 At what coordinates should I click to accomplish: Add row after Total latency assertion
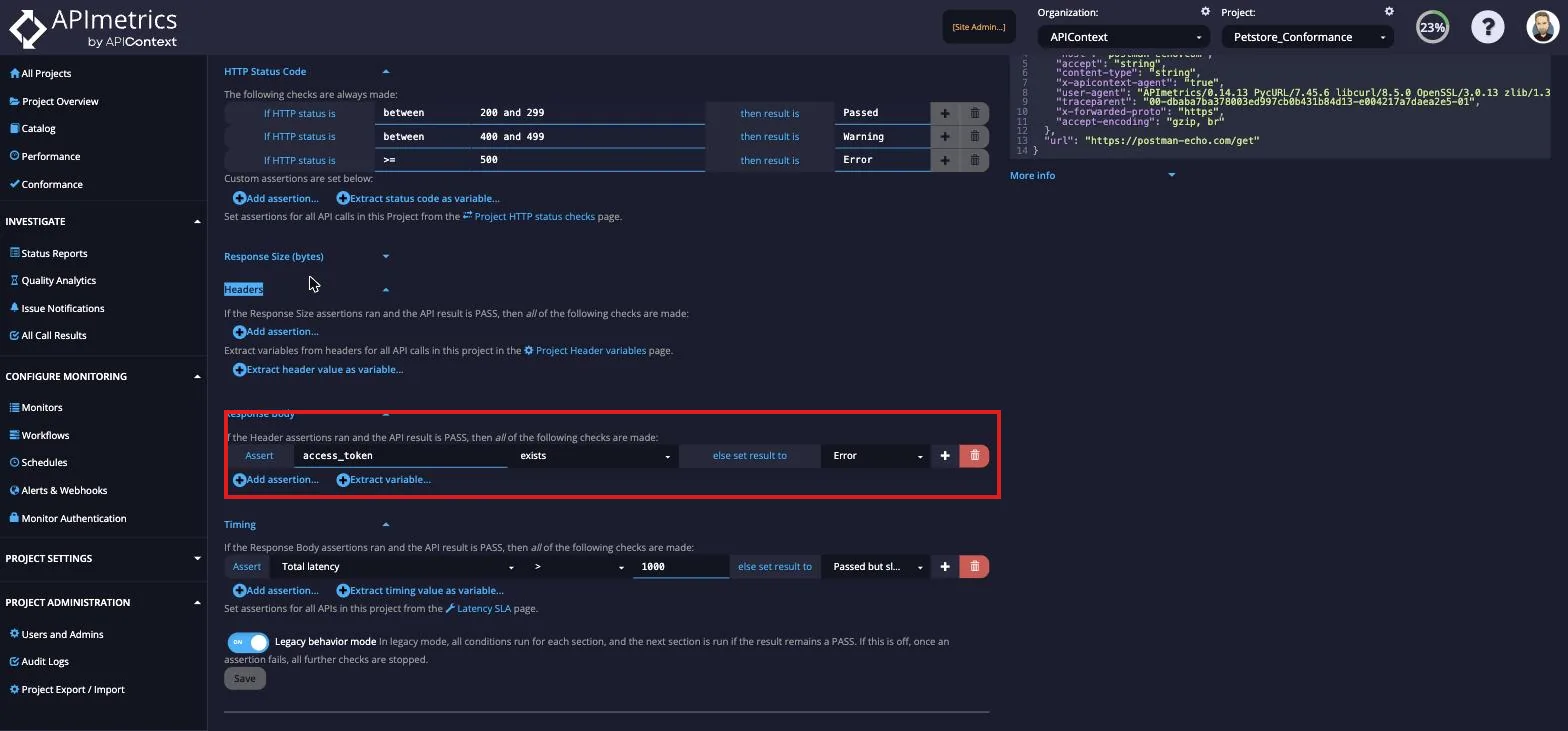point(945,567)
